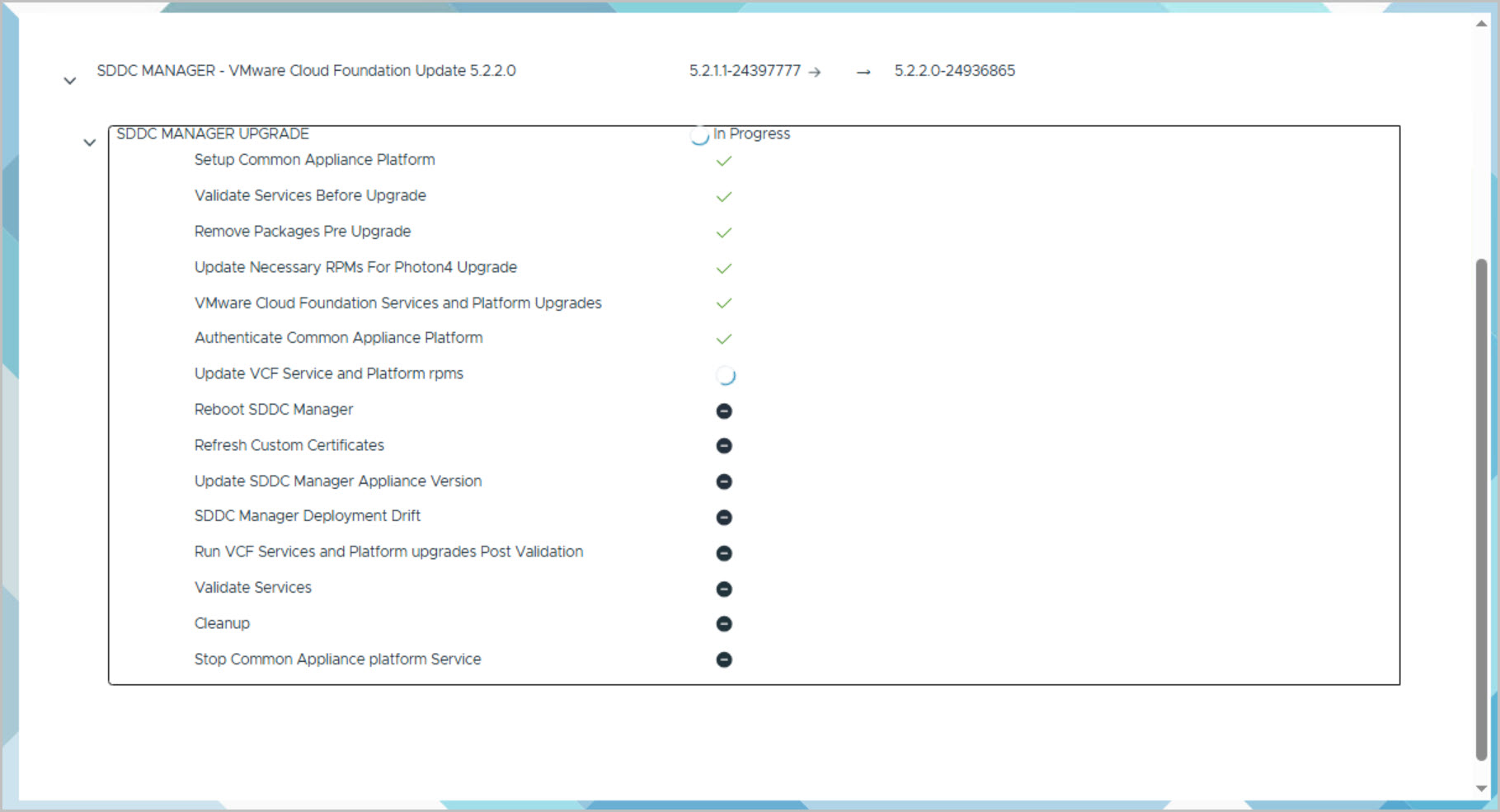Collapse the SDDC MANAGER UPGRADE section chevron
Image resolution: width=1500 pixels, height=812 pixels.
tap(90, 143)
